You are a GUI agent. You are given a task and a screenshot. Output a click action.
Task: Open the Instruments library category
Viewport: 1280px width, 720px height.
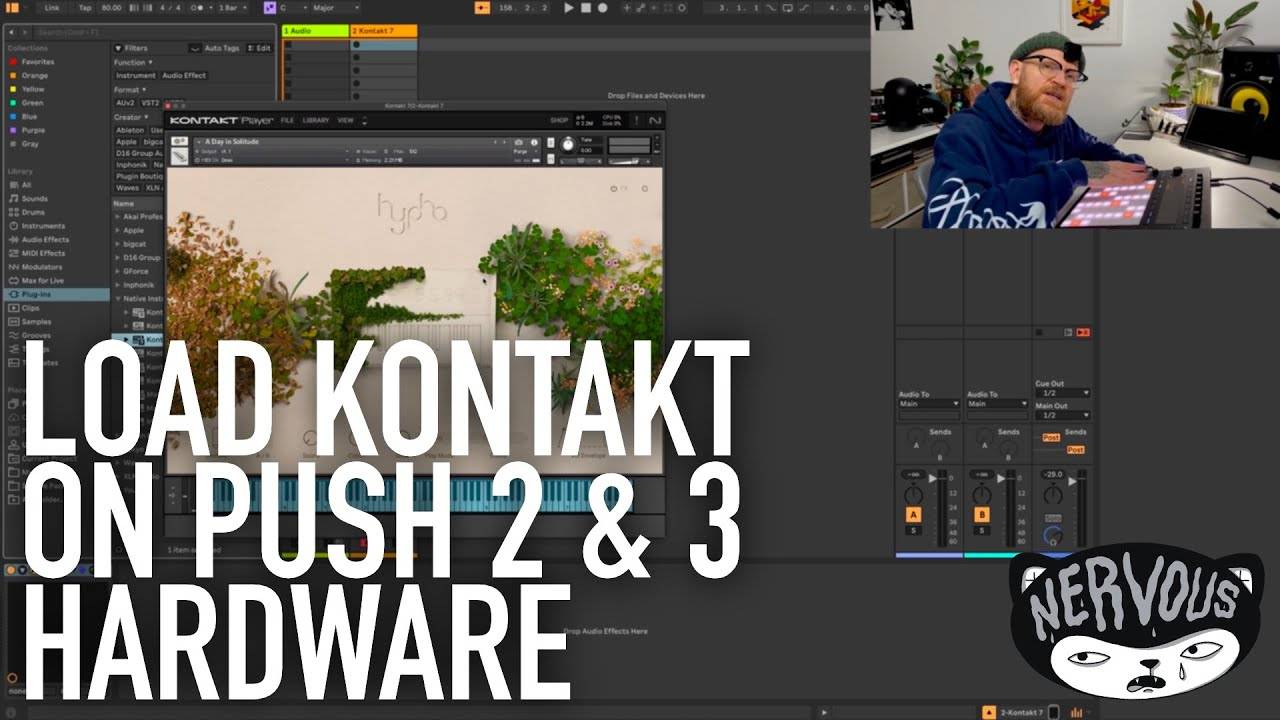click(43, 226)
